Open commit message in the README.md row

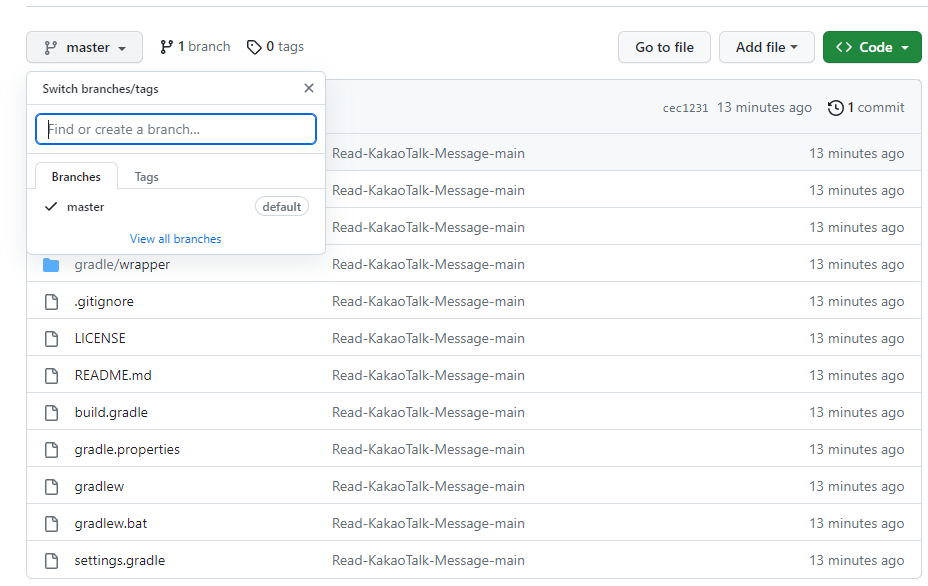[428, 375]
